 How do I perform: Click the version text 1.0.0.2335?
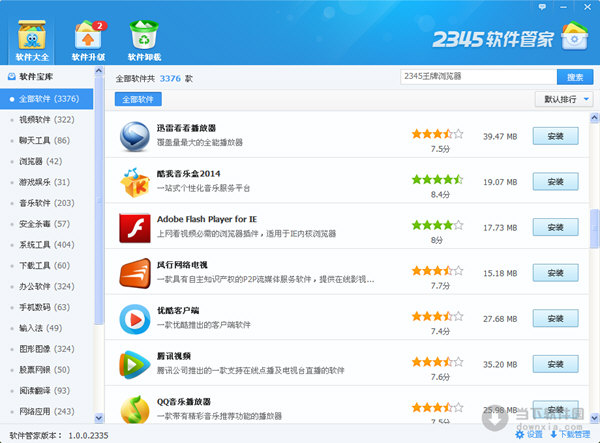pyautogui.click(x=88, y=435)
